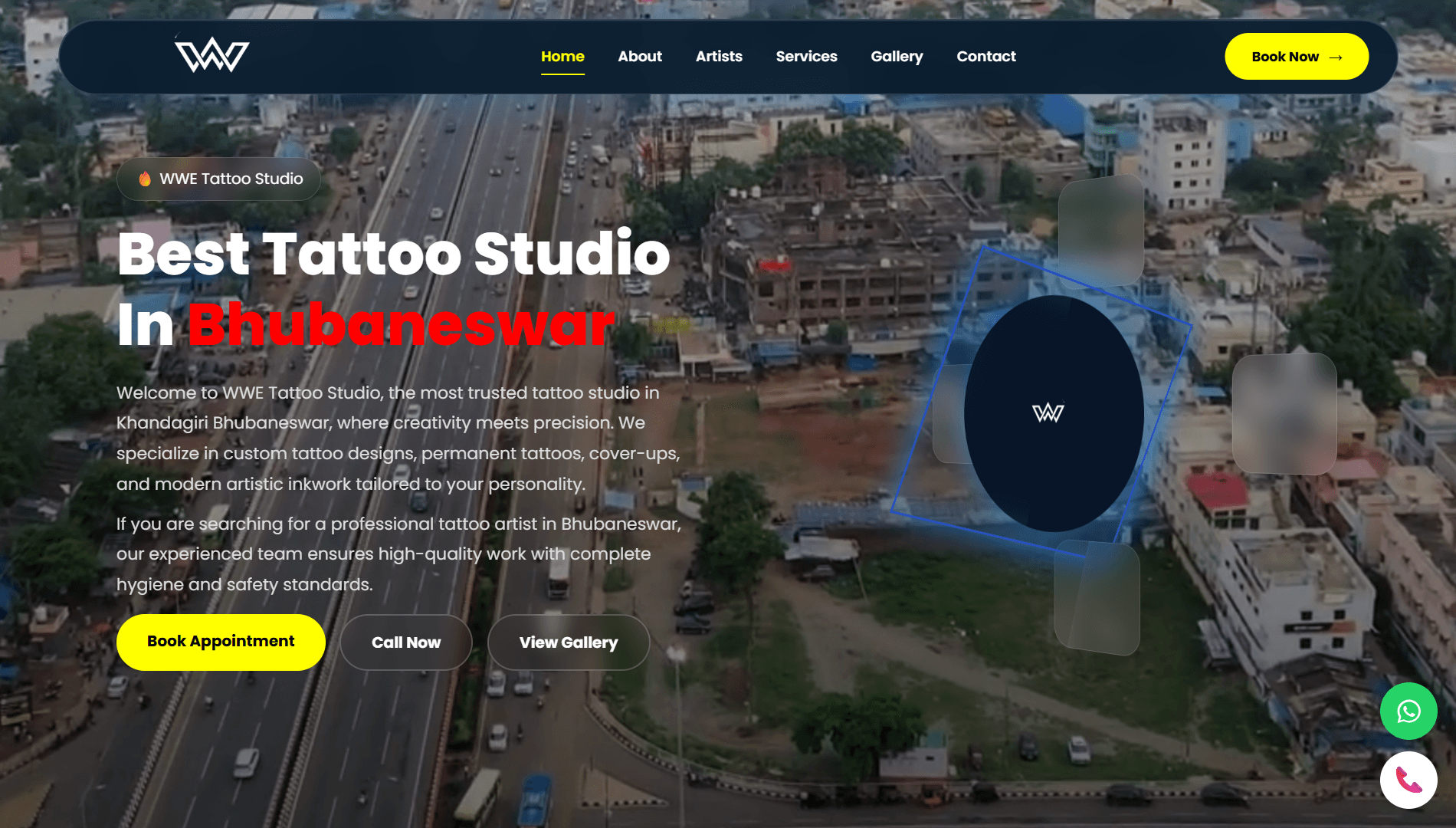Navigate to Artists section
Image resolution: width=1456 pixels, height=828 pixels.
point(719,57)
